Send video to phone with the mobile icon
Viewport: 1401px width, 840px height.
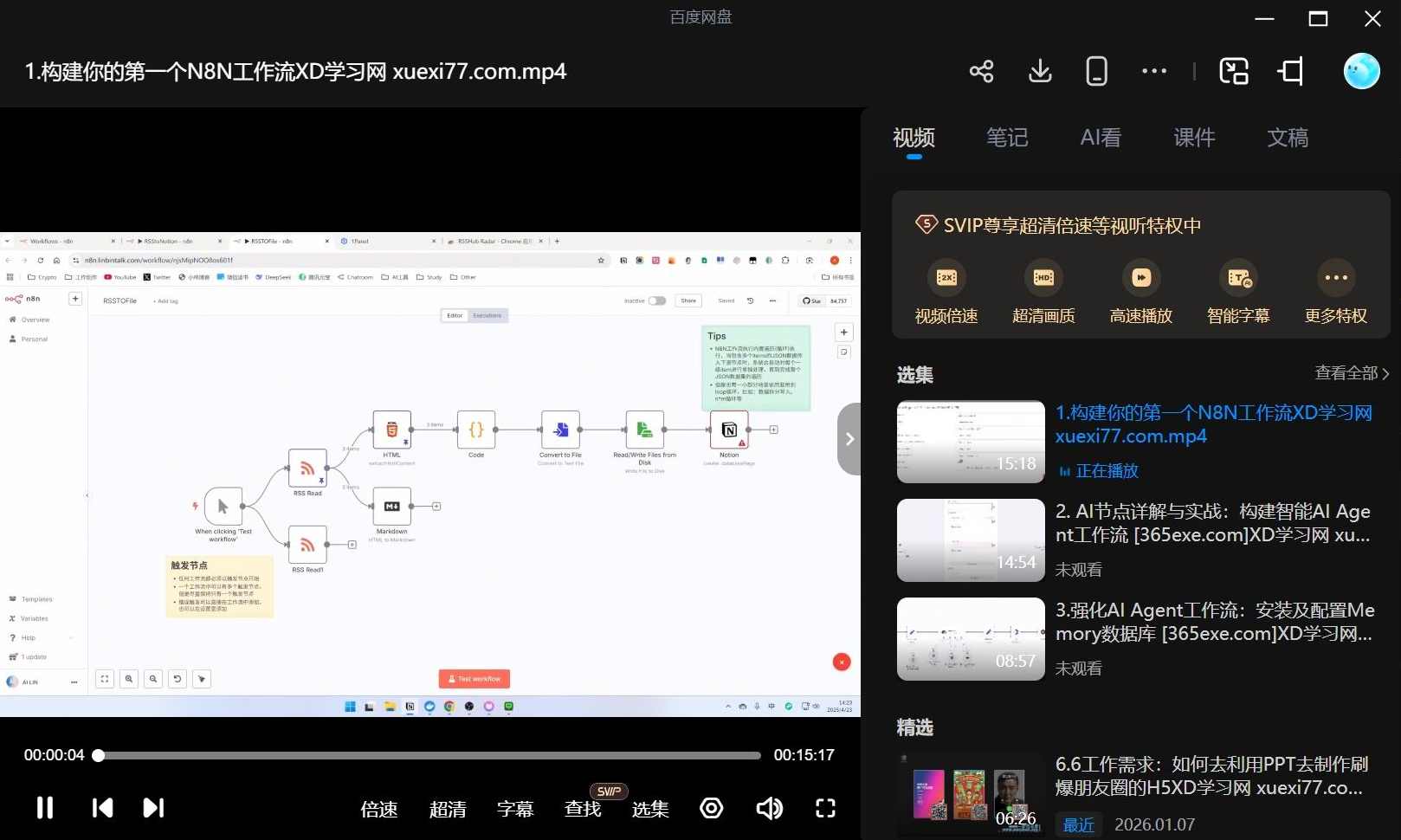(1096, 71)
